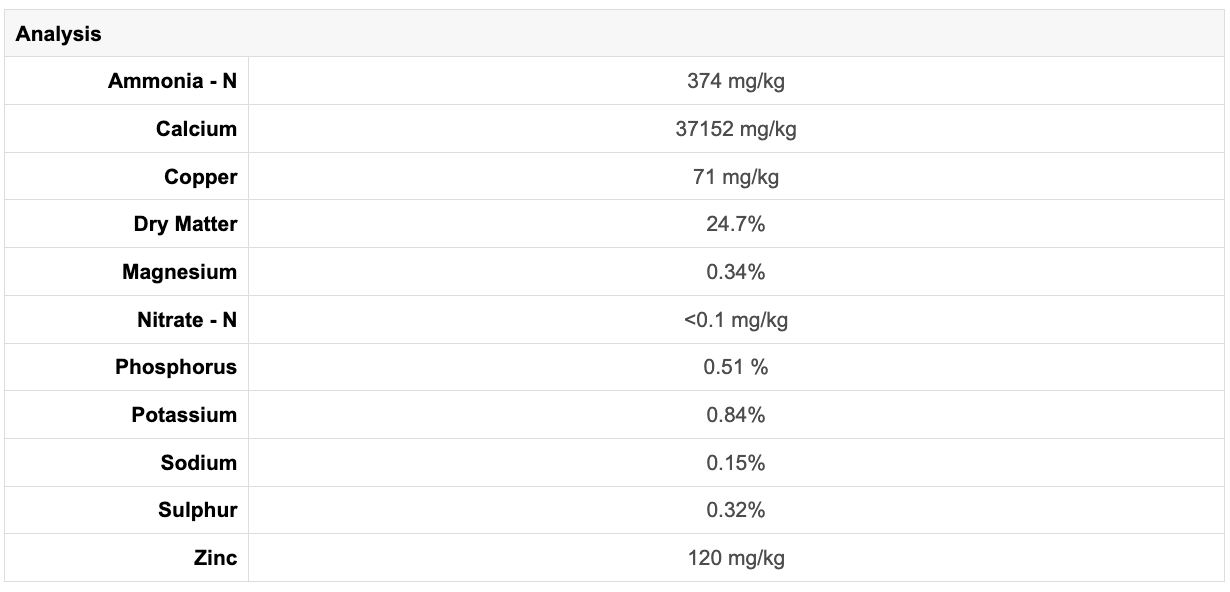This screenshot has width=1230, height=592.
Task: Select the Ammonia - N row label
Action: coord(172,81)
